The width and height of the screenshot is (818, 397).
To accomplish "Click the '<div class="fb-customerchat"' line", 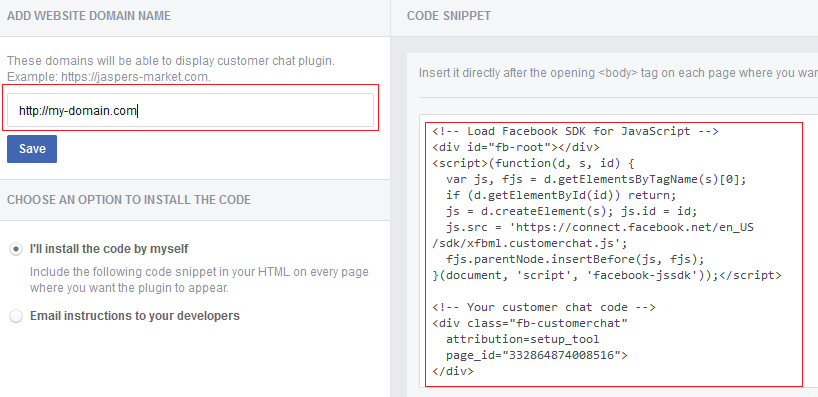I will point(530,323).
